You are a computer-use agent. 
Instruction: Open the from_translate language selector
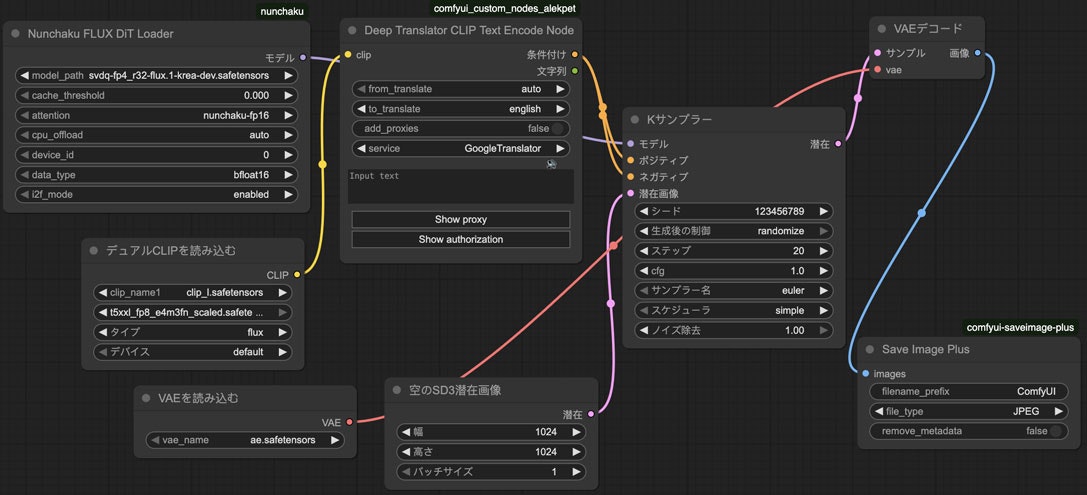pyautogui.click(x=461, y=89)
